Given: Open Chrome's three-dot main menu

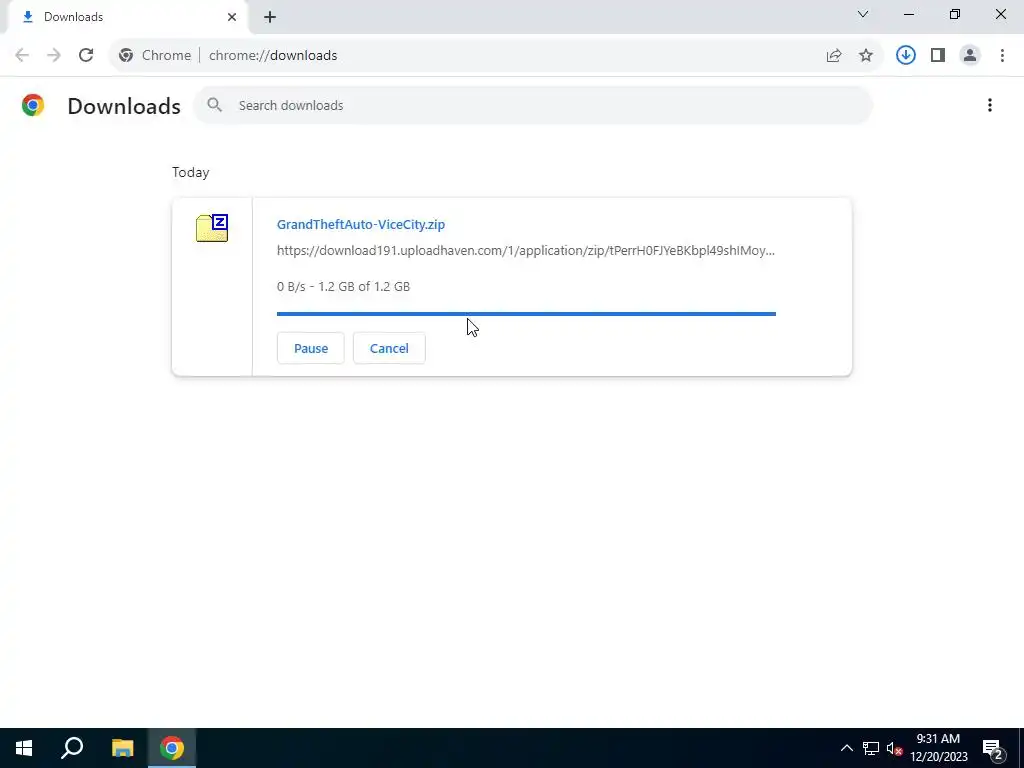Looking at the screenshot, I should click(x=1002, y=56).
